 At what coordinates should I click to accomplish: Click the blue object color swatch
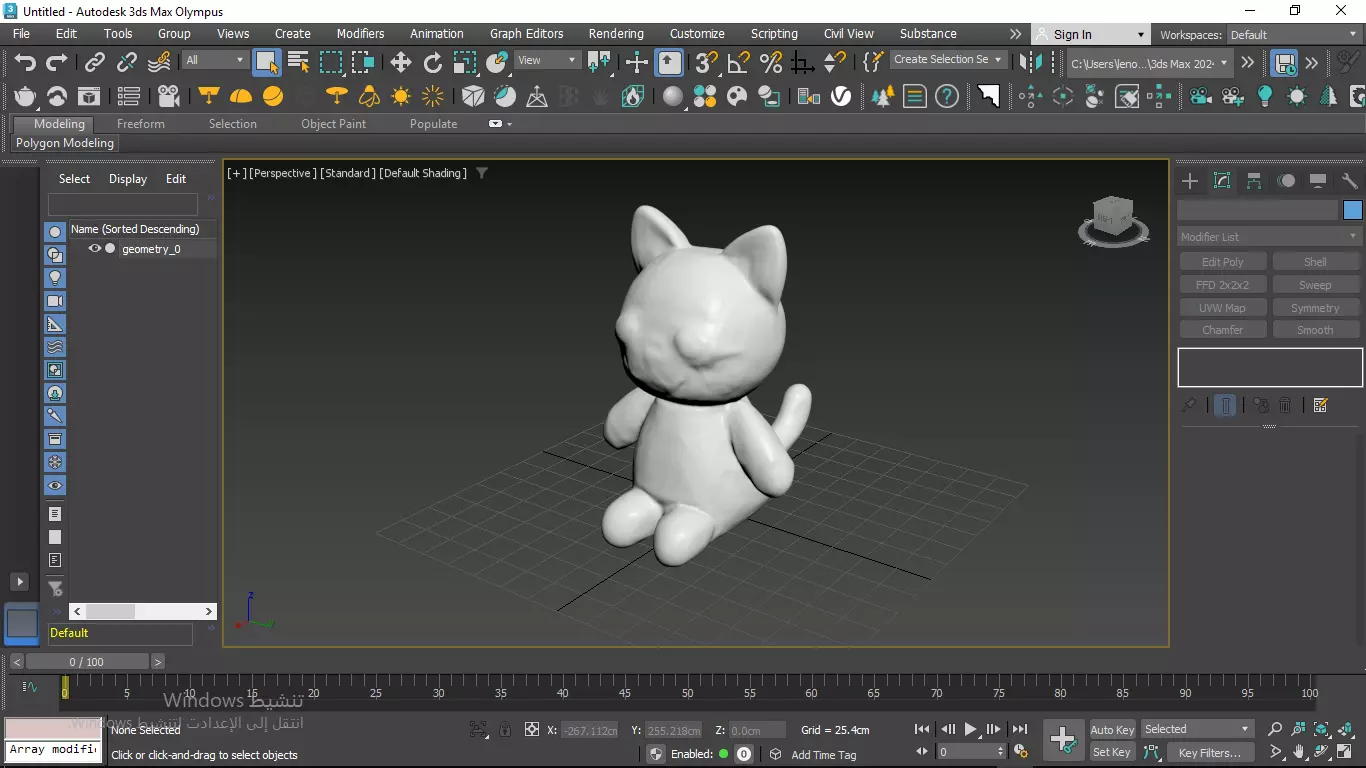coord(1353,210)
